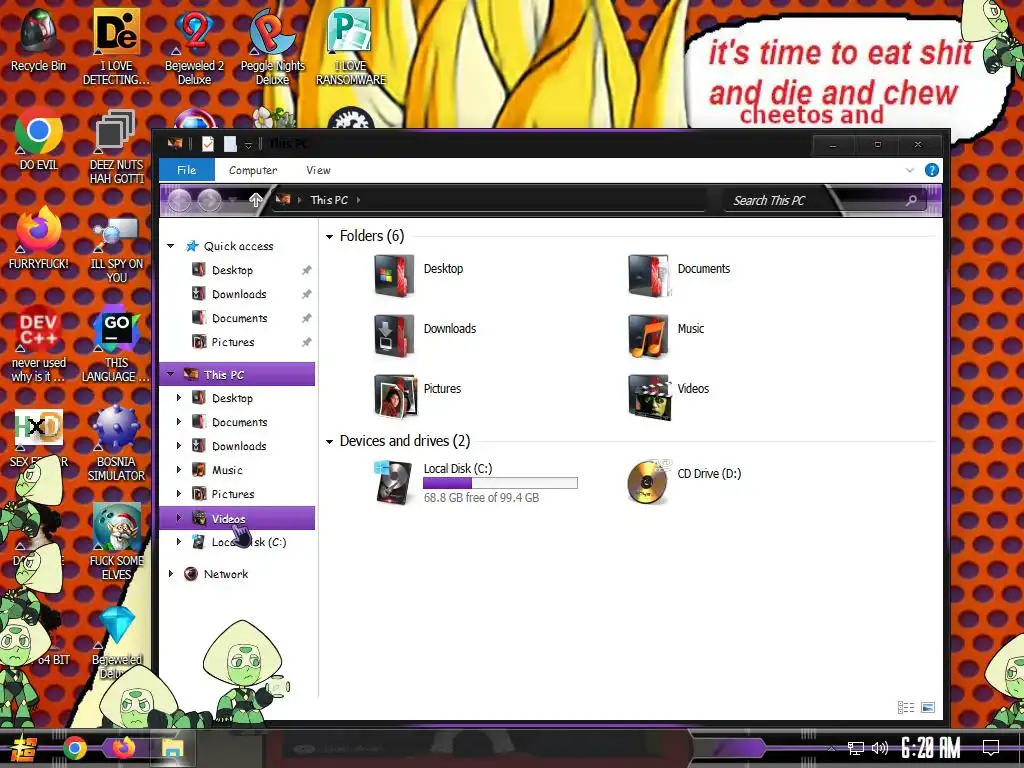
Task: Switch to details view button
Action: [906, 707]
